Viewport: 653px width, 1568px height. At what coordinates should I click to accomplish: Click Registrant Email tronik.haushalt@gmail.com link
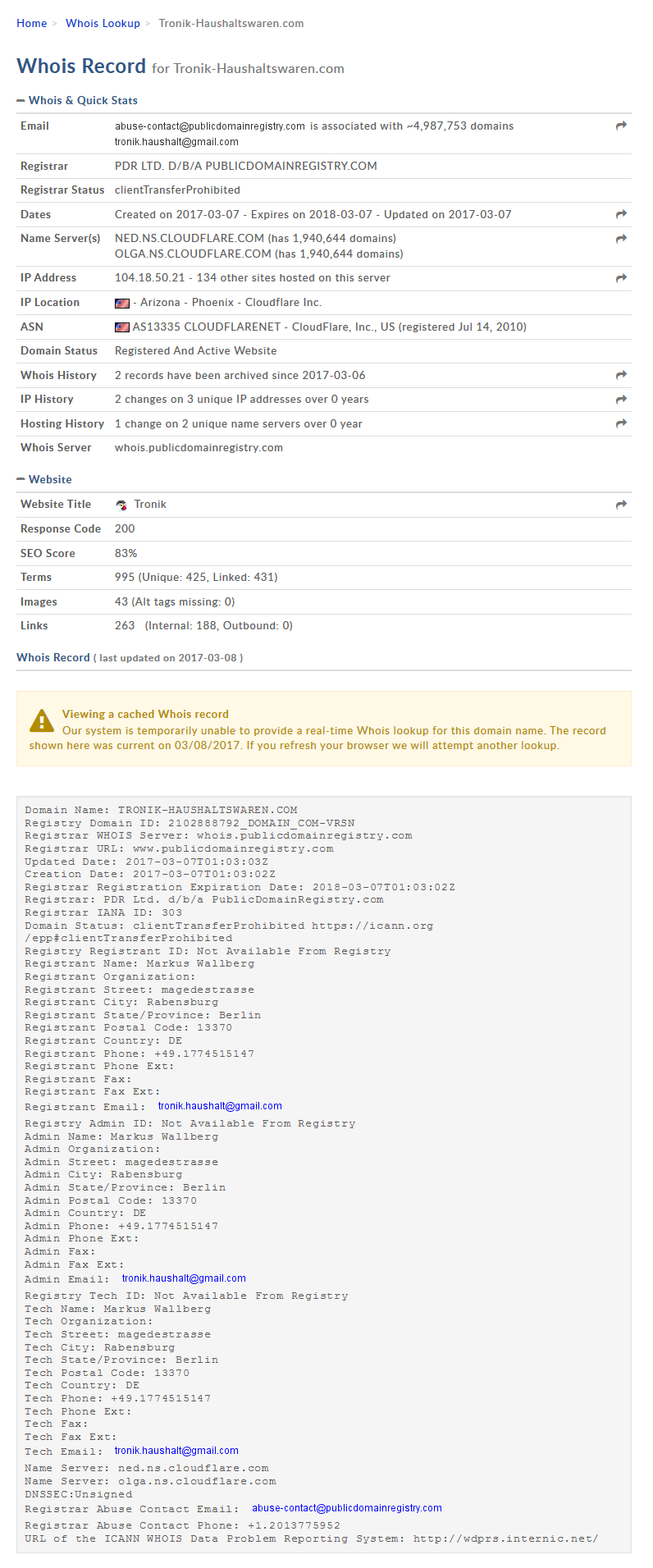point(220,1106)
